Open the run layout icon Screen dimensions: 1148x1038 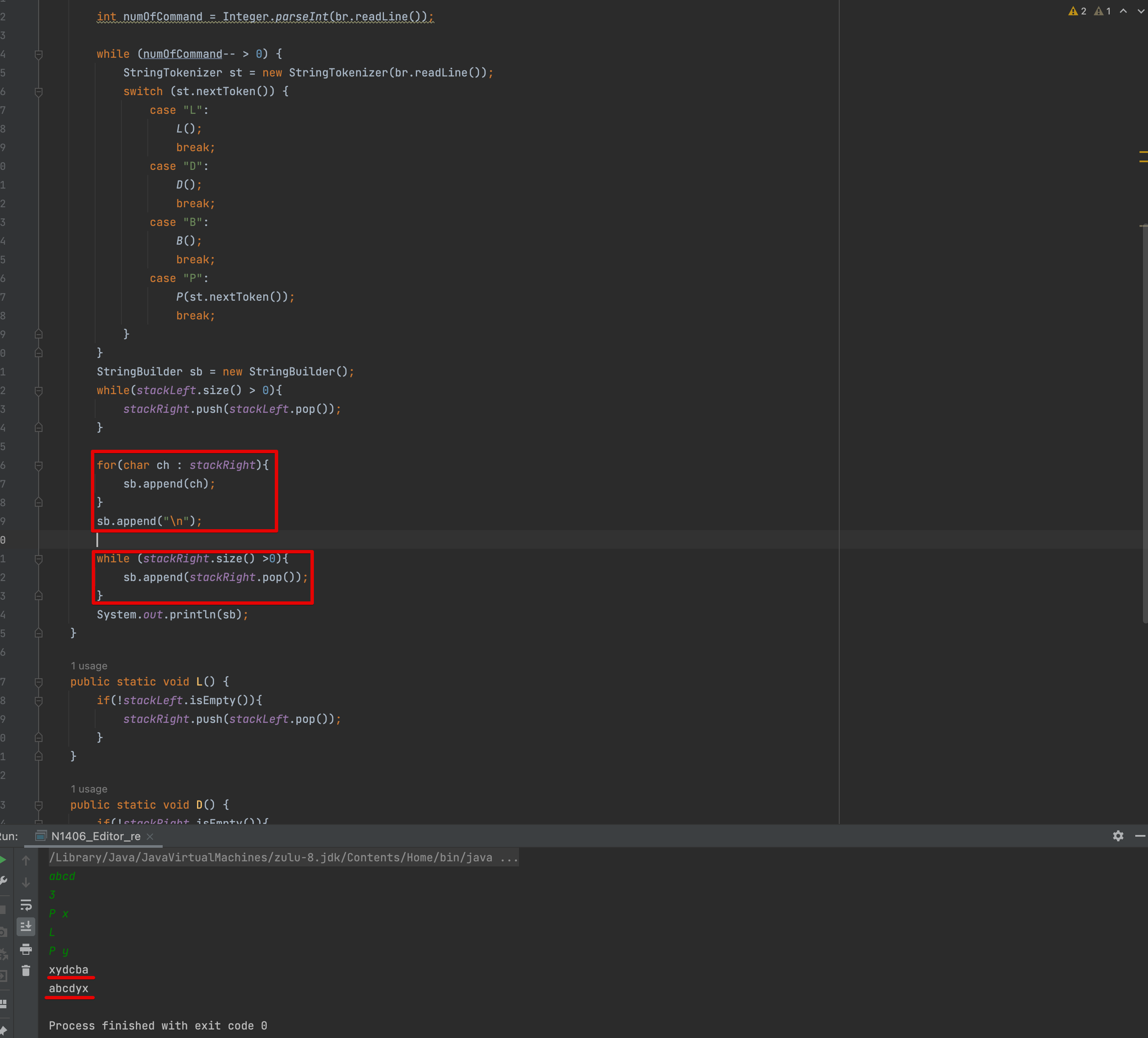pos(3,1003)
